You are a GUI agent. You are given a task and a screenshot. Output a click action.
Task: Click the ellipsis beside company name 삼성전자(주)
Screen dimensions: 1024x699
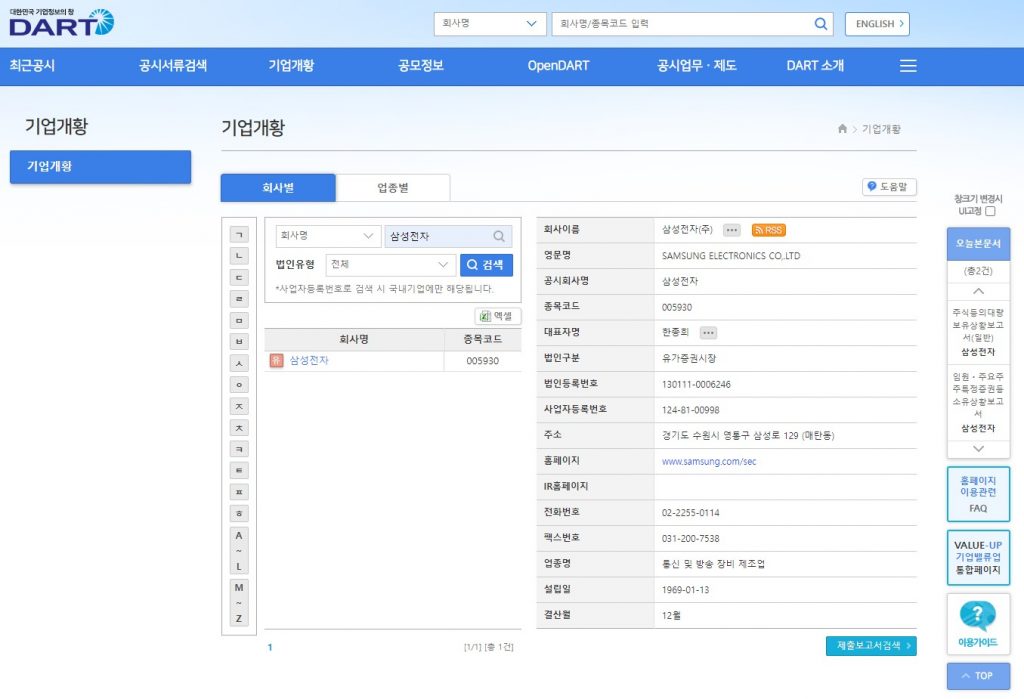point(731,230)
